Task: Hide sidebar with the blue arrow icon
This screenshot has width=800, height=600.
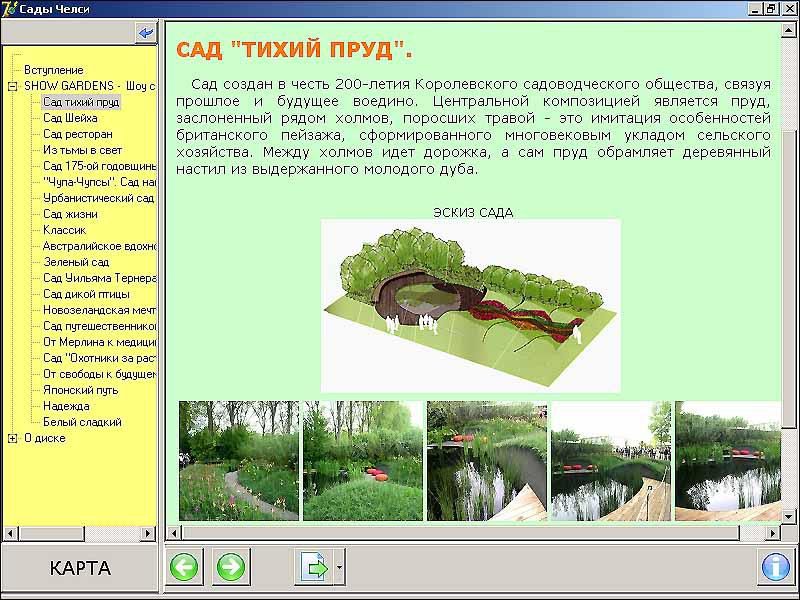Action: pyautogui.click(x=147, y=33)
